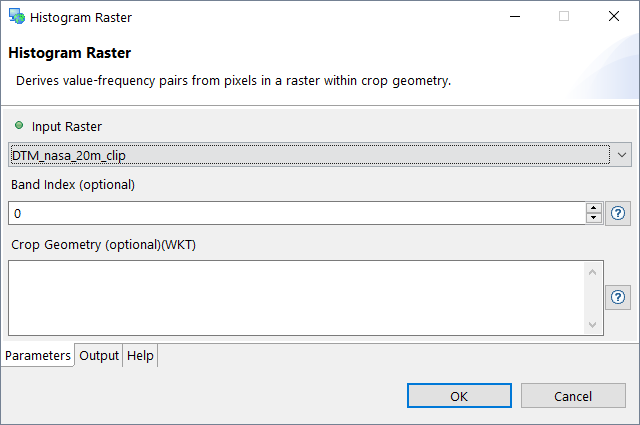Click the Histogram Raster title bar icon
This screenshot has height=425, width=640.
(x=16, y=17)
